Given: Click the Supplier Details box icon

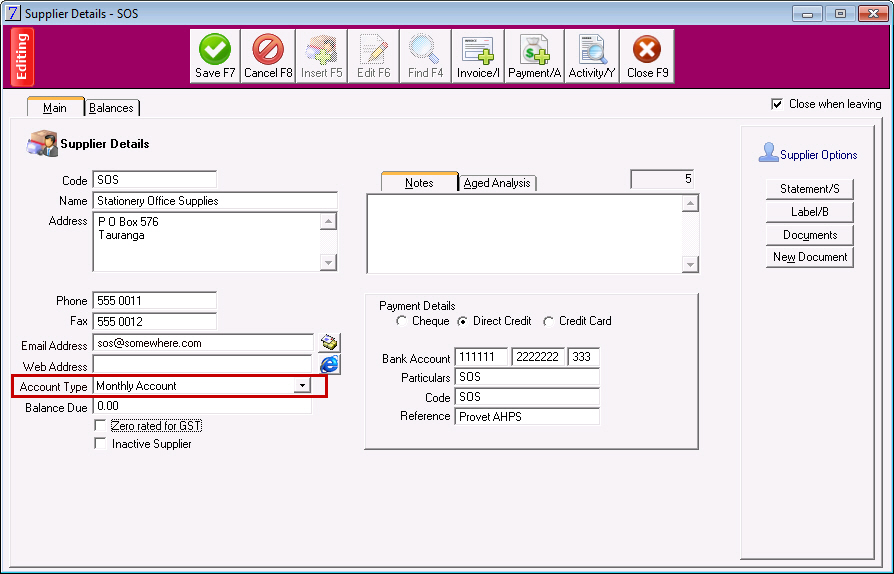Looking at the screenshot, I should pos(42,144).
